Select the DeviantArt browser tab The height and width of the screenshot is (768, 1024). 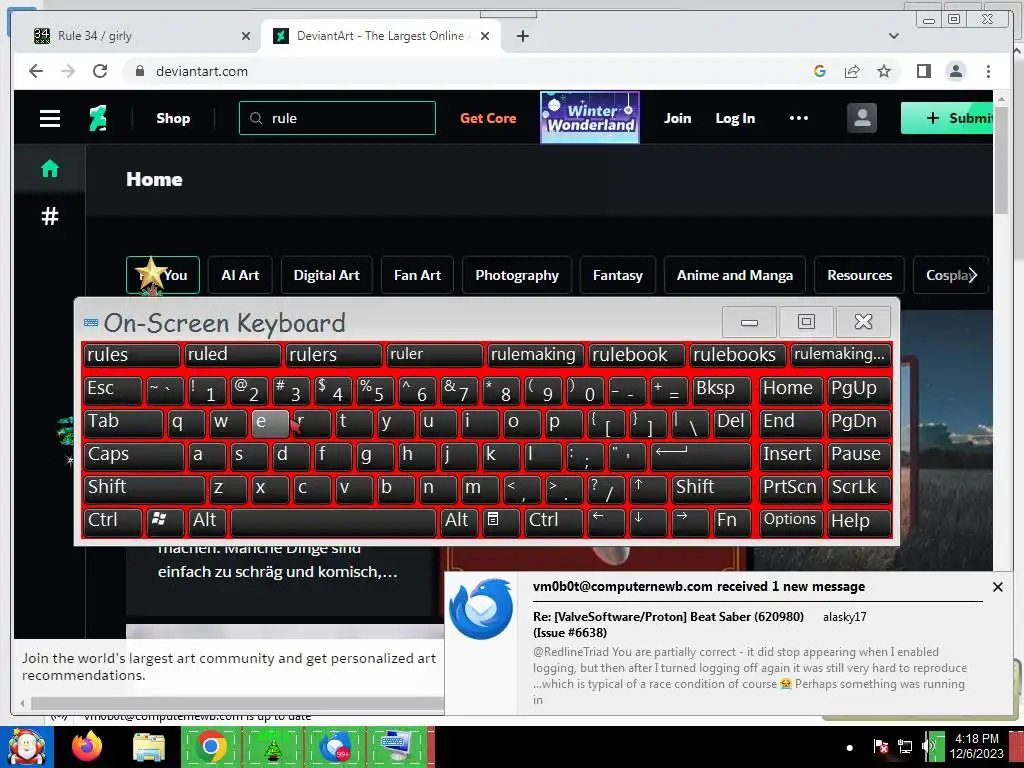[x=381, y=36]
